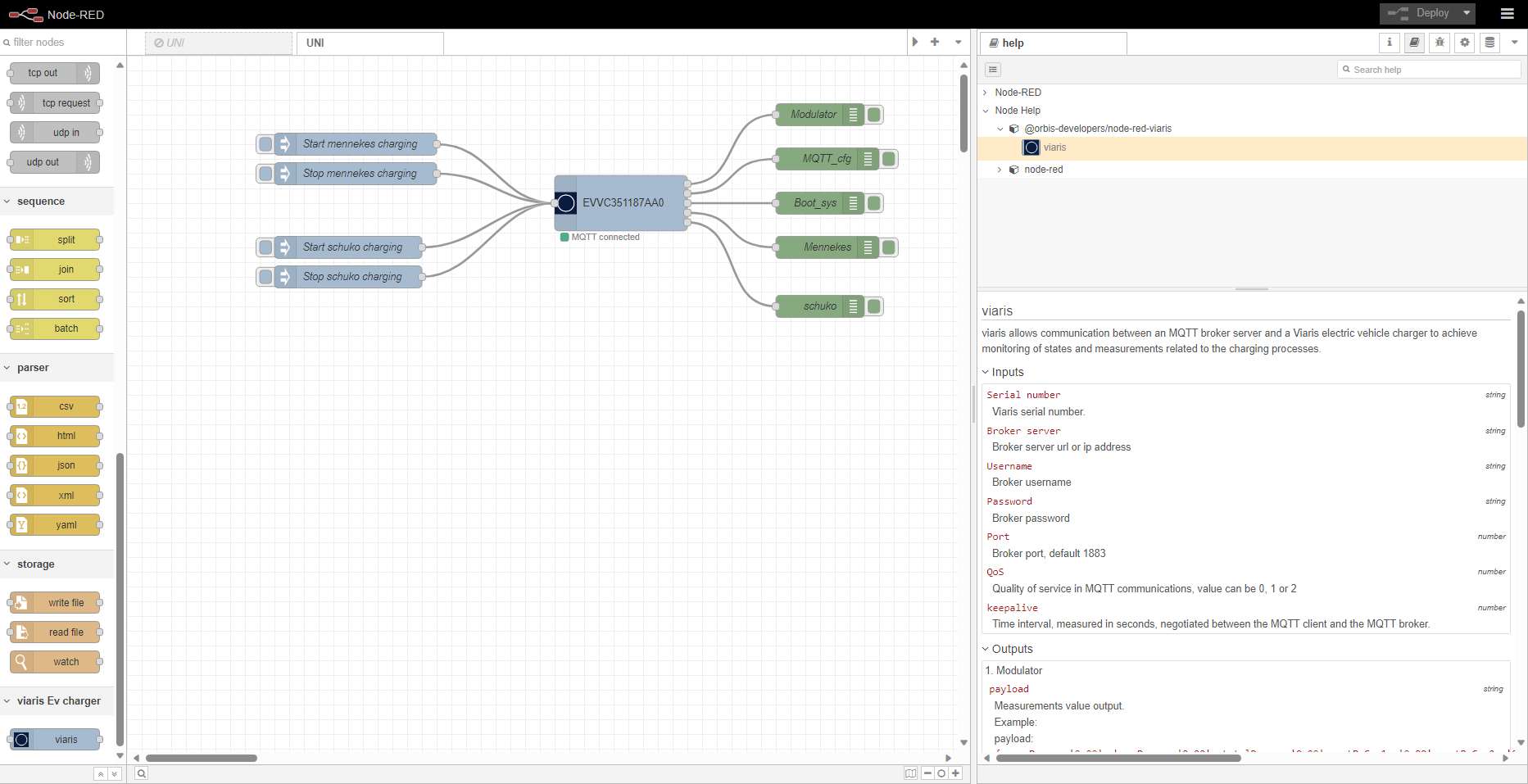Viewport: 1528px width, 784px height.
Task: Collapse the sequence palette category
Action: coord(57,202)
